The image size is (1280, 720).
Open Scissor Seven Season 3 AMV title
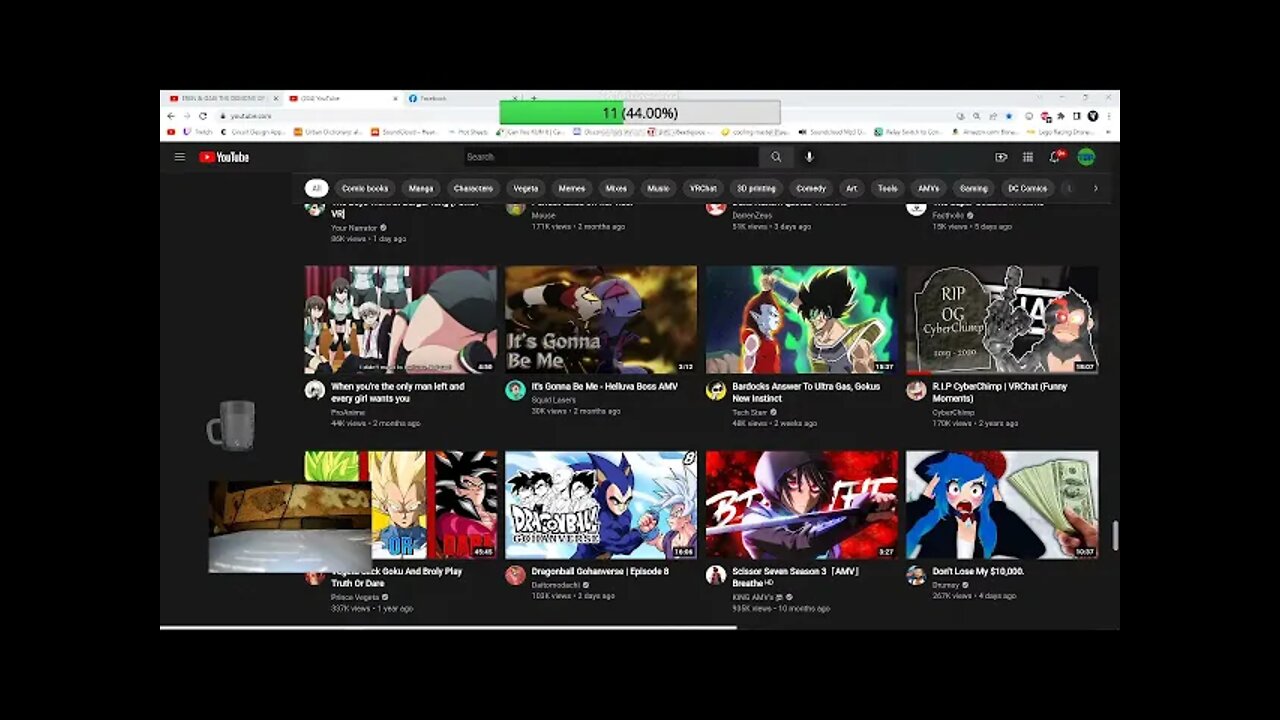click(796, 577)
